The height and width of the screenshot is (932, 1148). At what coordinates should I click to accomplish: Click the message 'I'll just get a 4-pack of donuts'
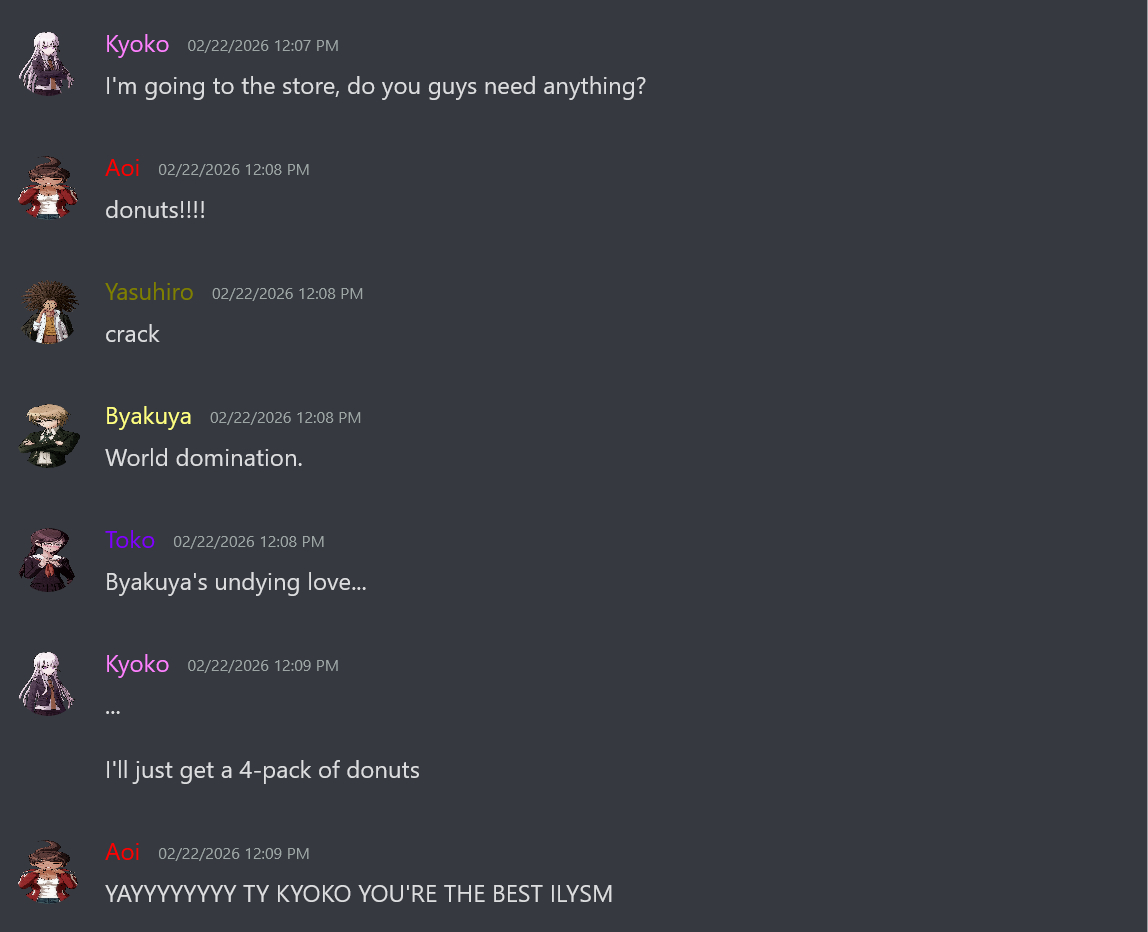tap(262, 771)
